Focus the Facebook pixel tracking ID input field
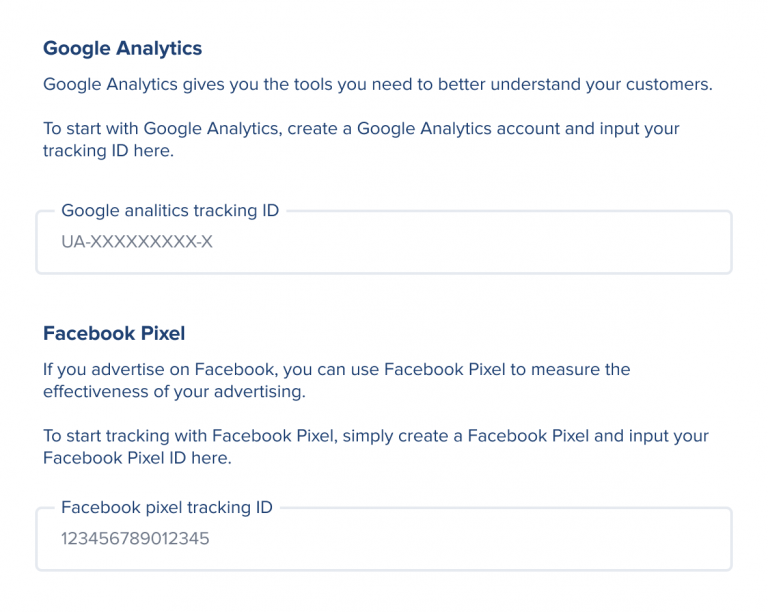Viewport: 768px width, 612px height. [x=383, y=540]
